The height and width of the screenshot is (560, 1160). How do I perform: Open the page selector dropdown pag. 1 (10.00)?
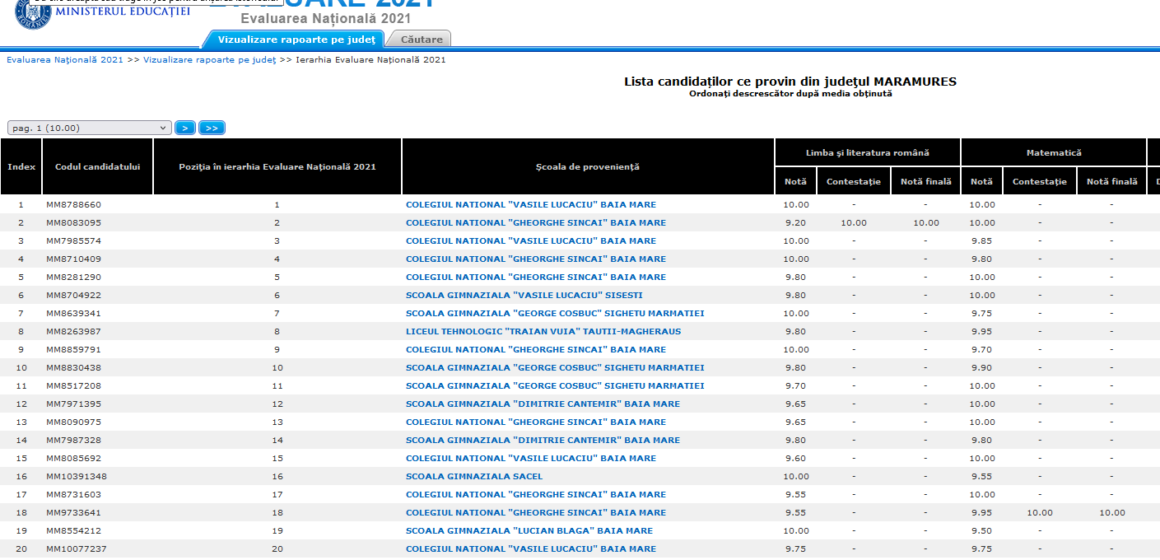tap(90, 128)
